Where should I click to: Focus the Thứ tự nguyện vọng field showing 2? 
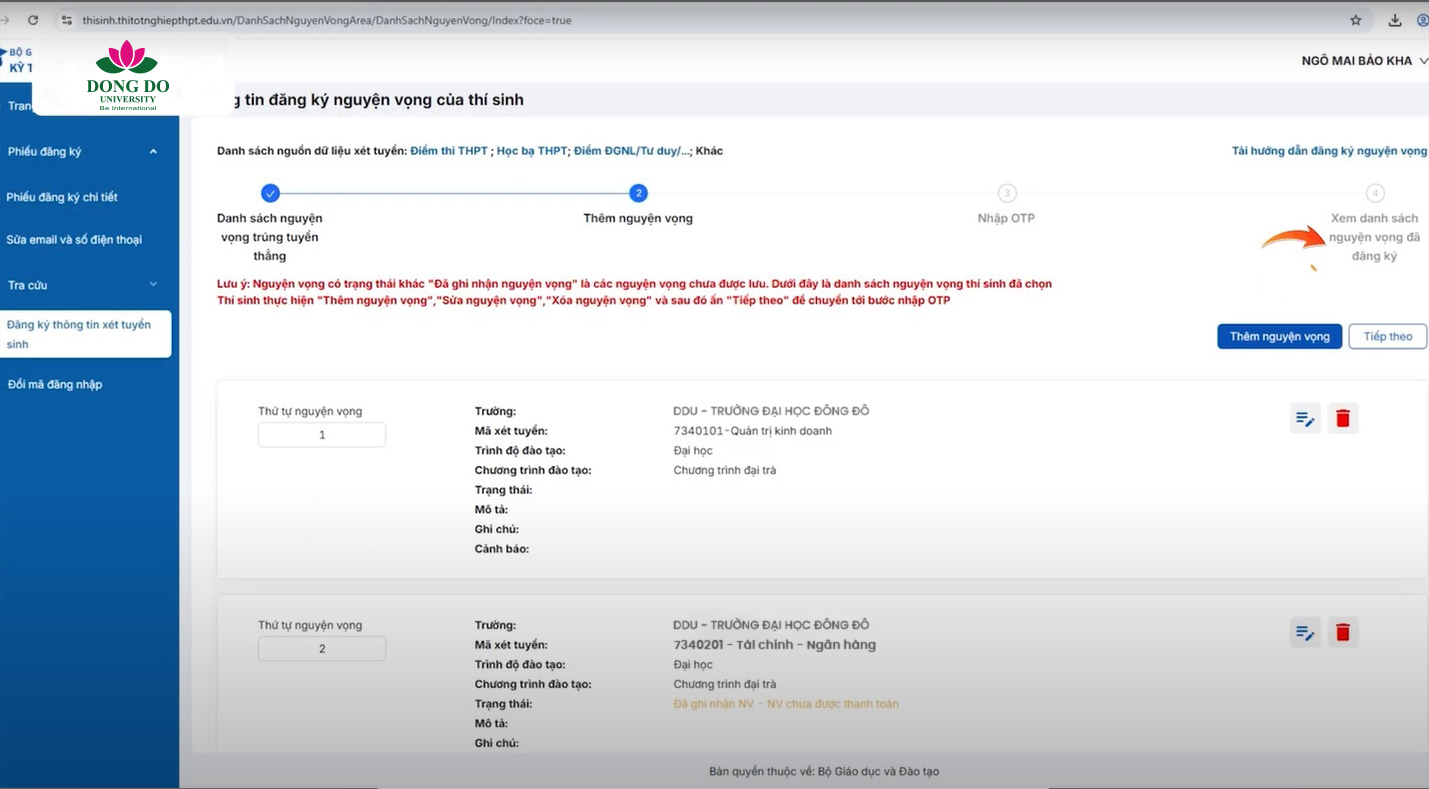322,649
